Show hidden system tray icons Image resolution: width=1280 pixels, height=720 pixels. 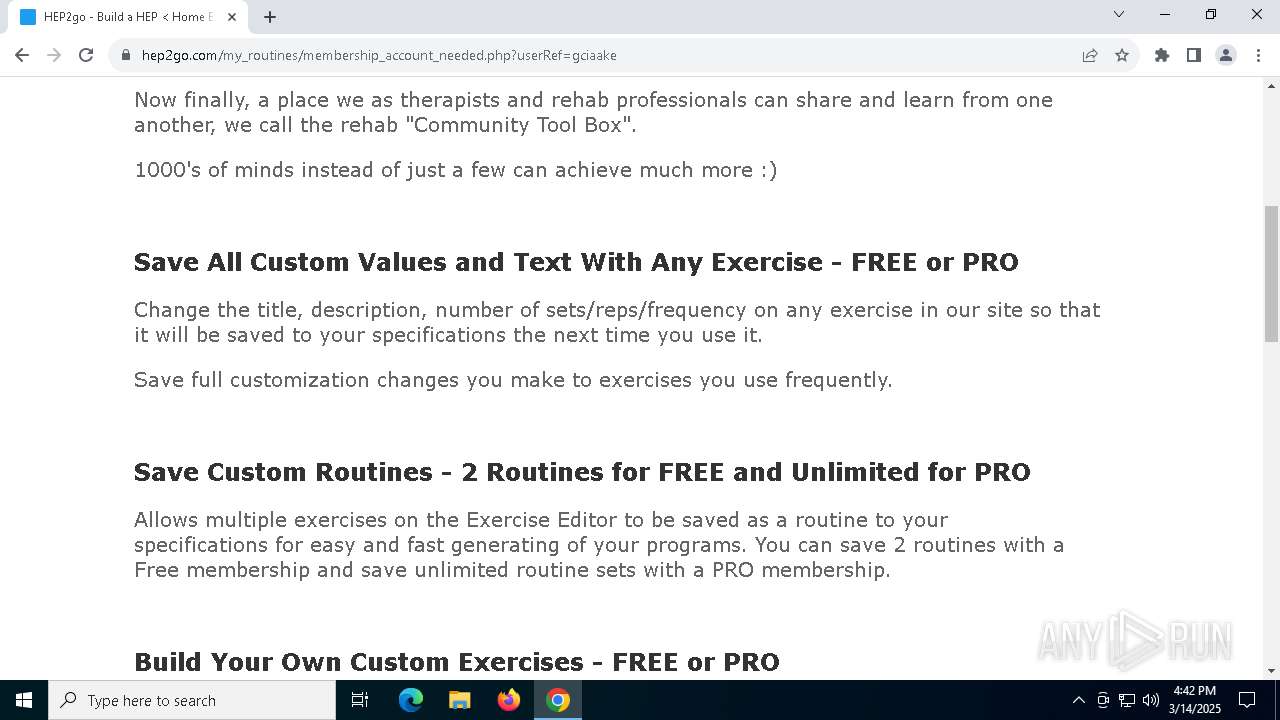pos(1078,700)
